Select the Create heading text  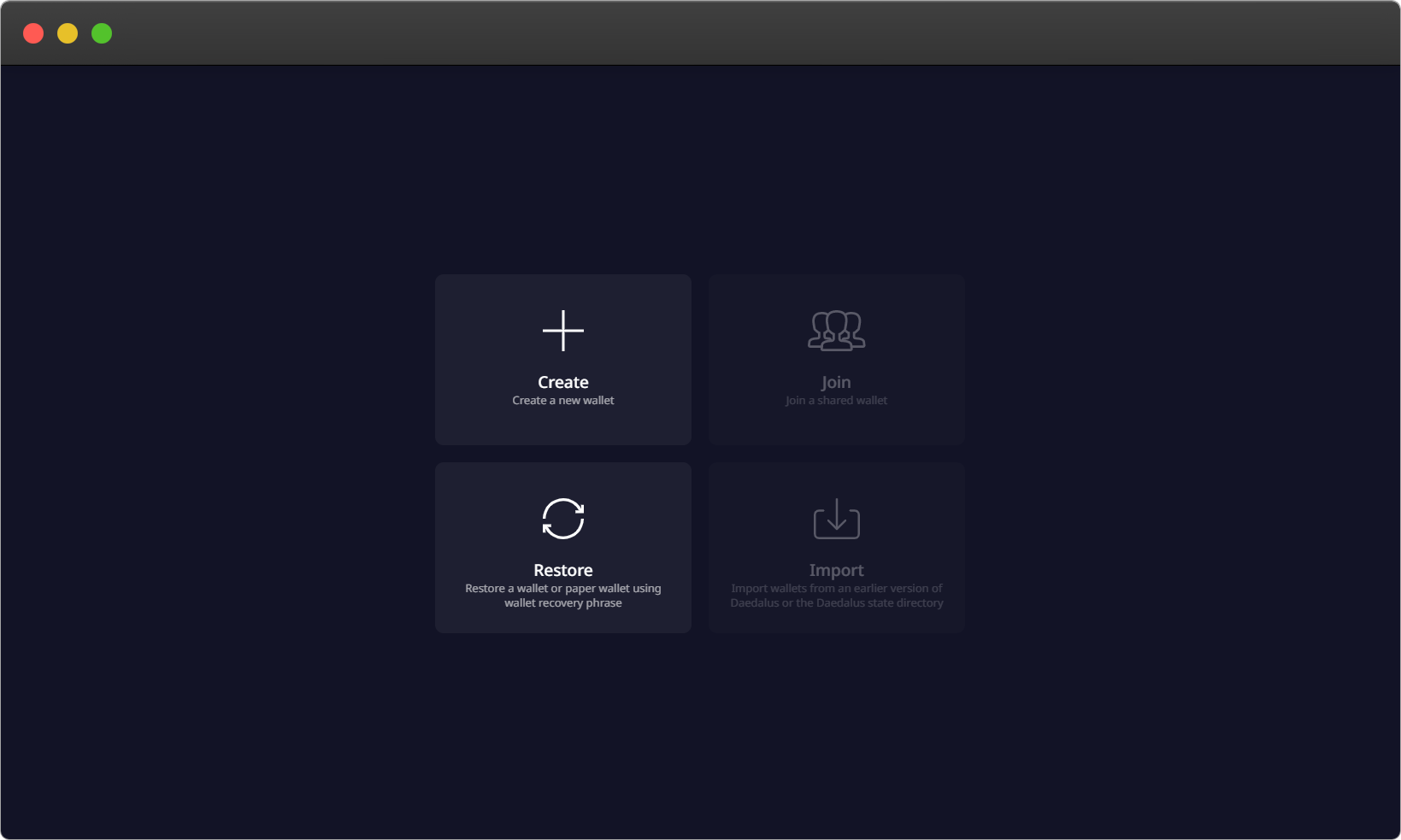pos(563,382)
